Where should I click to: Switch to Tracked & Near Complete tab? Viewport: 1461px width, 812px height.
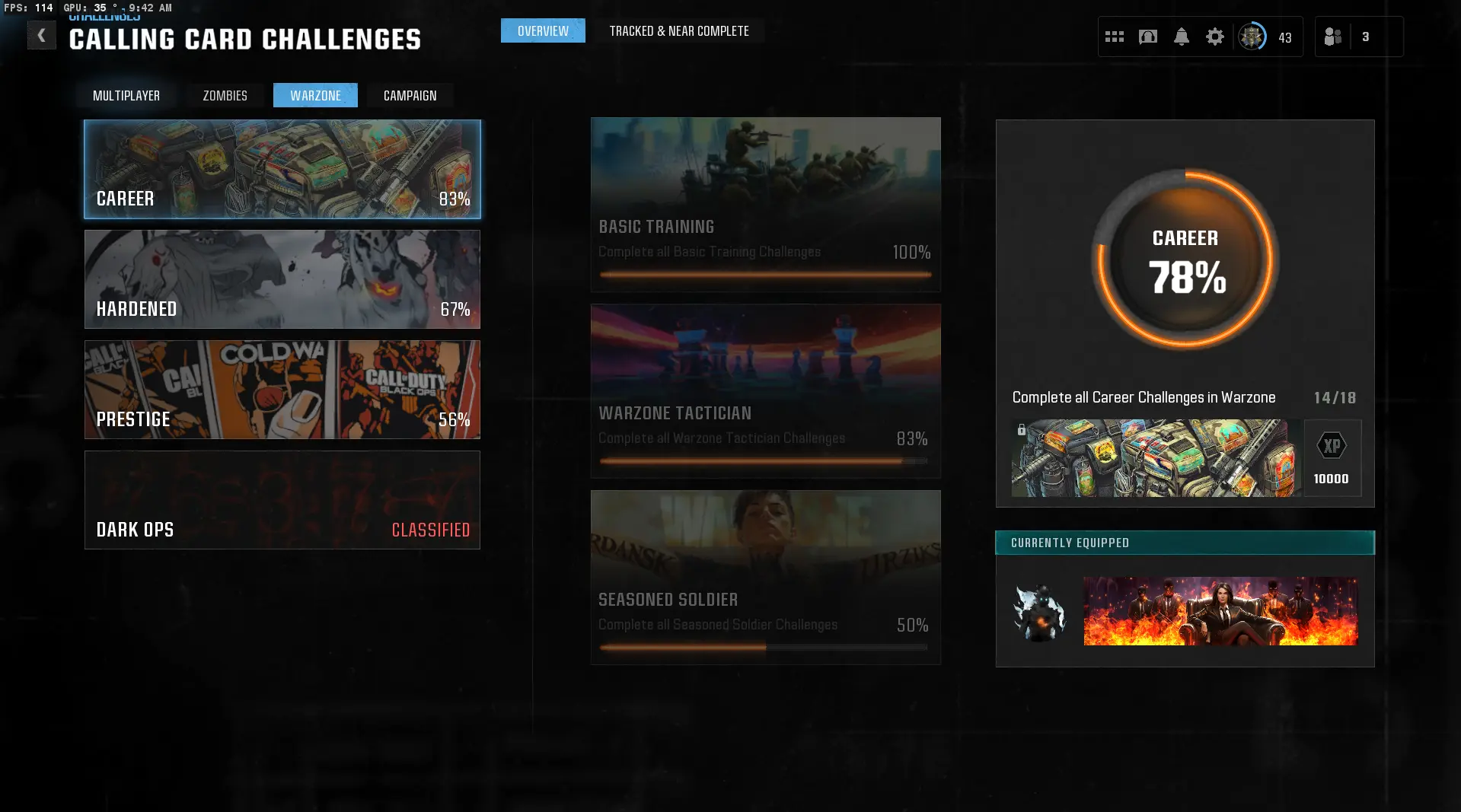[679, 30]
